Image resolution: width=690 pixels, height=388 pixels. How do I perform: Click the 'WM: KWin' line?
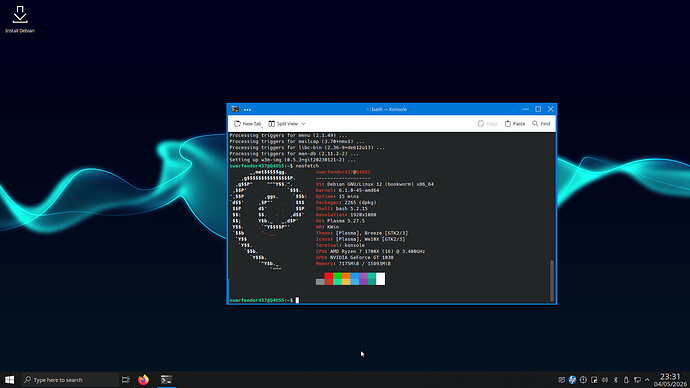coord(327,227)
